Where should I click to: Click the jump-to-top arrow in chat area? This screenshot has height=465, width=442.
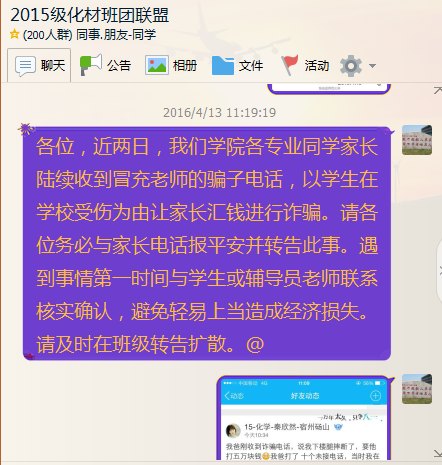pos(437,90)
